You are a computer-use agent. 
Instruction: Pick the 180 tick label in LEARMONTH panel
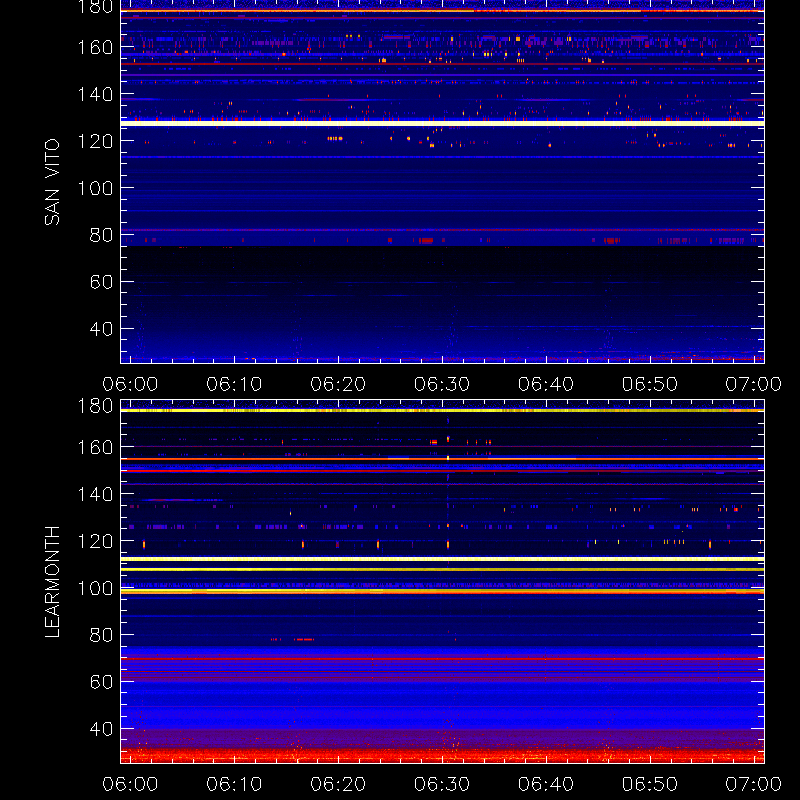click(95, 406)
